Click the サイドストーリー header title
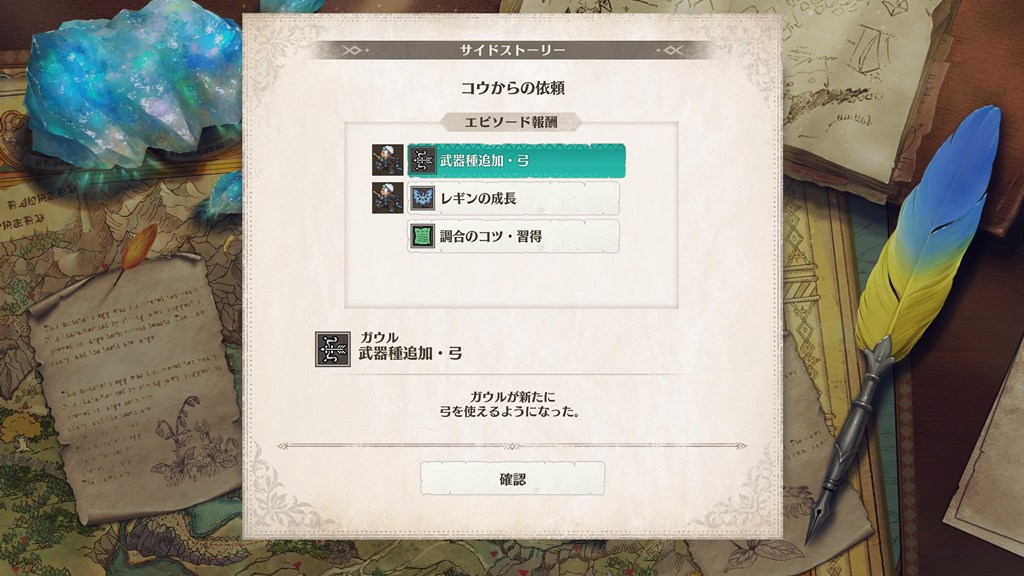The image size is (1024, 576). pos(513,50)
